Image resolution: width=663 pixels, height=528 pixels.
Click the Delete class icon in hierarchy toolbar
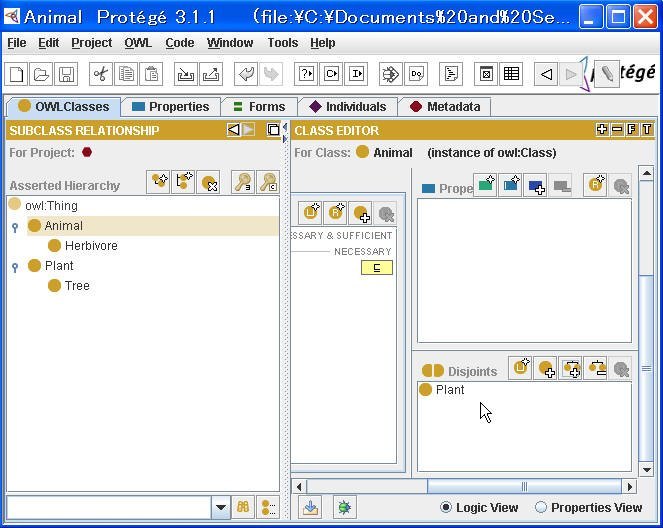(208, 182)
